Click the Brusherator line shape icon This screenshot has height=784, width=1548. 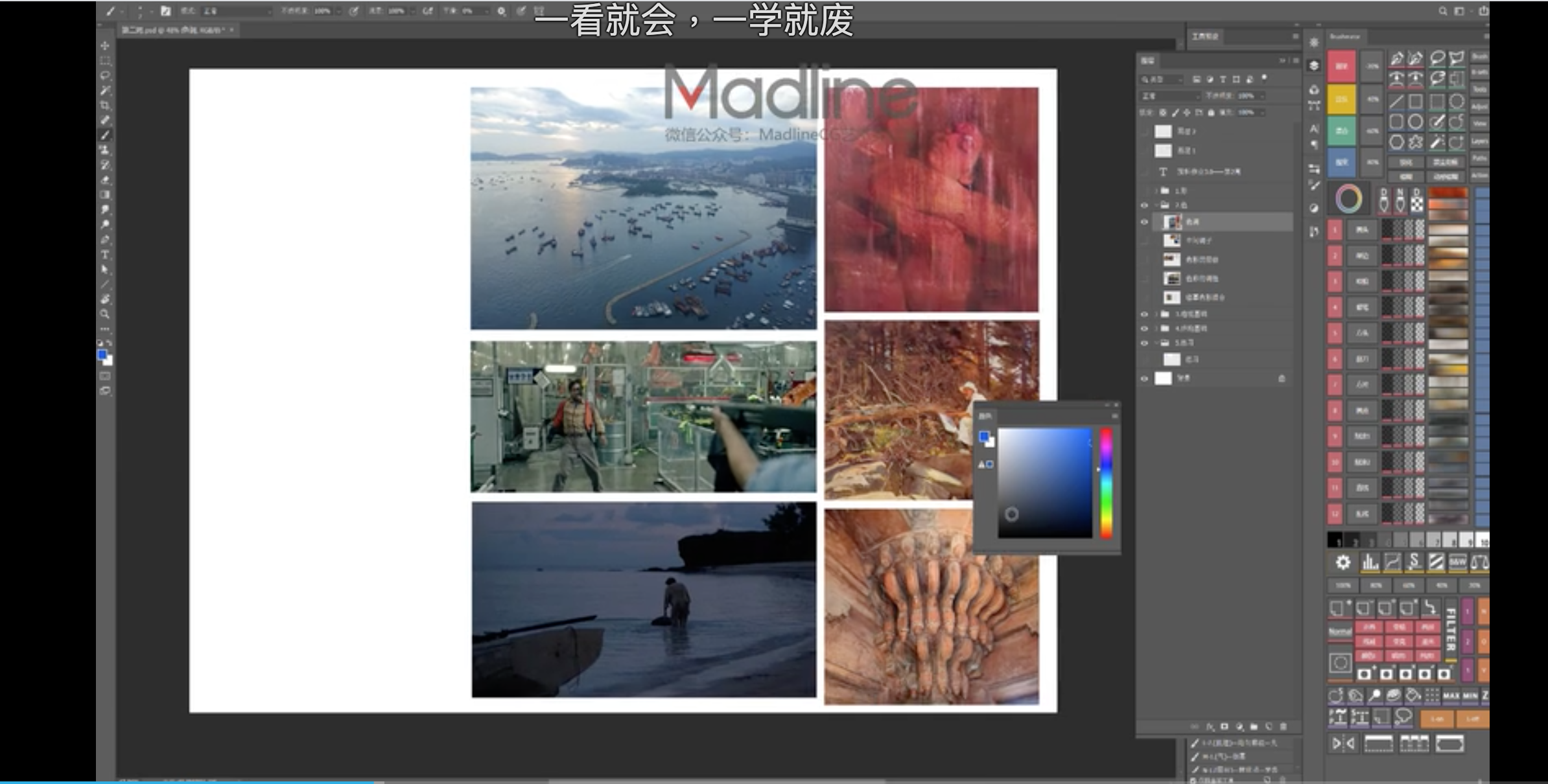tap(1396, 102)
